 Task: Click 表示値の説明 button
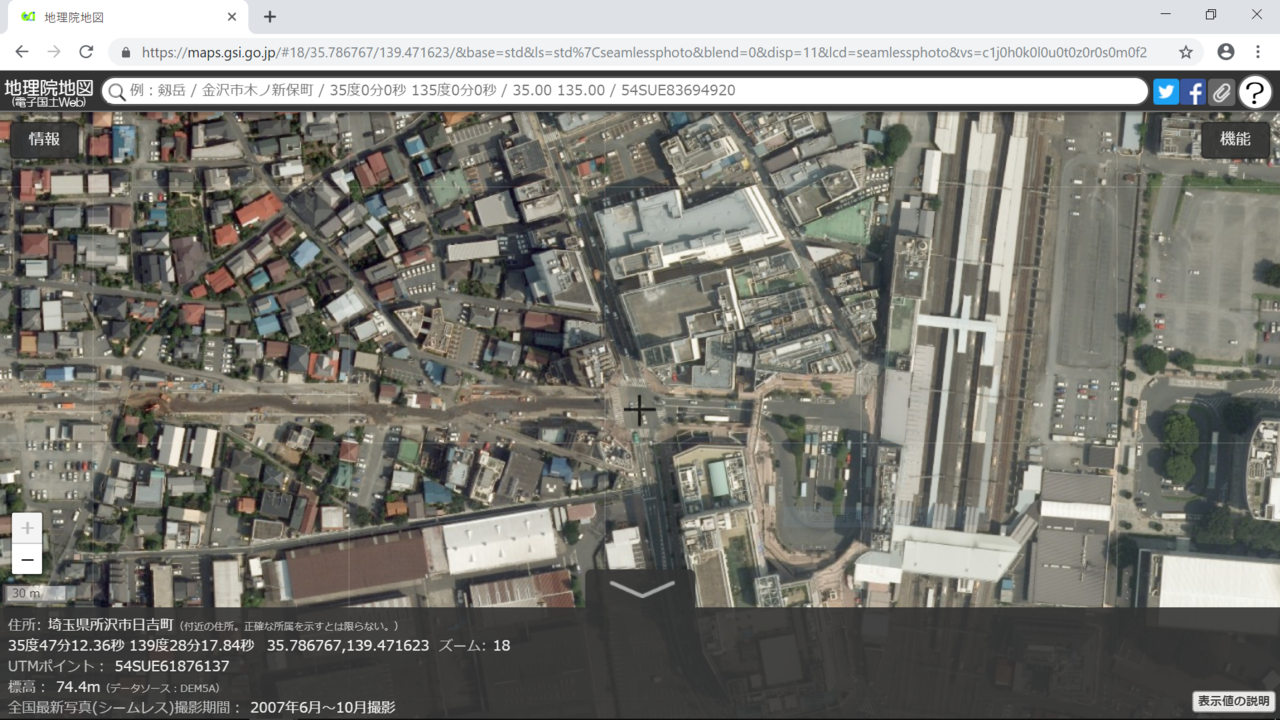point(1233,700)
